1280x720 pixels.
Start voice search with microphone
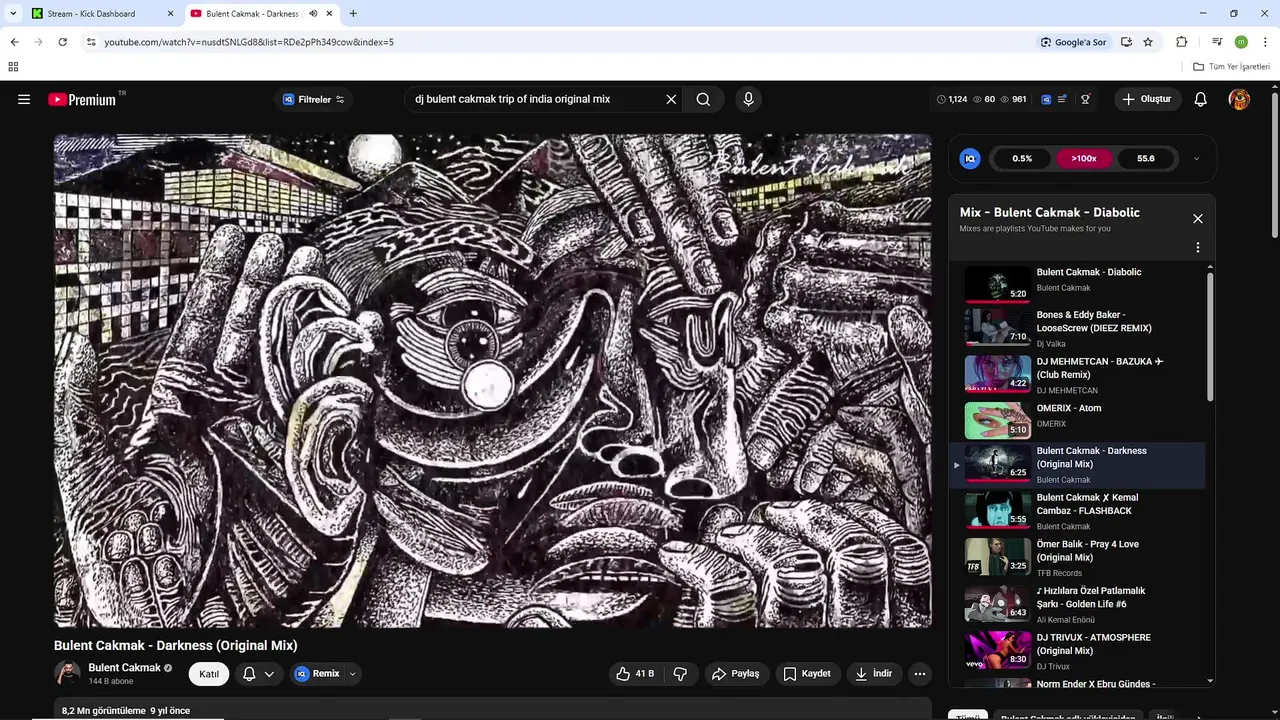[748, 99]
